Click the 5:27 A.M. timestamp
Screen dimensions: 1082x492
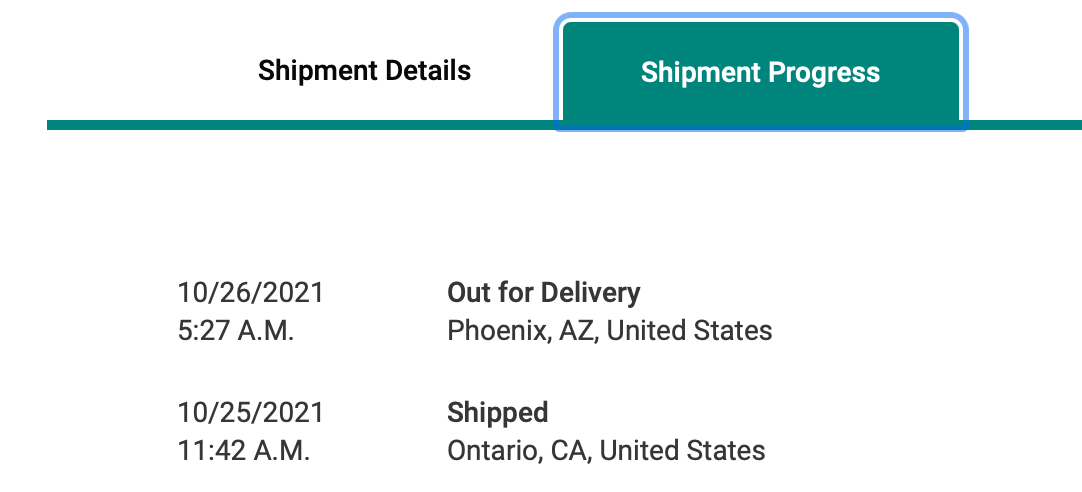[x=236, y=331]
